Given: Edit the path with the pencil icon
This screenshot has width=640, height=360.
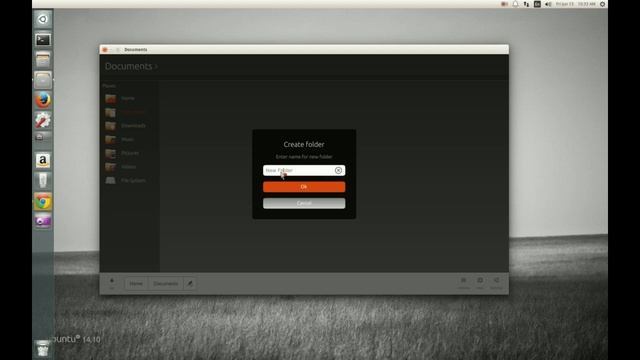Looking at the screenshot, I should (190, 283).
